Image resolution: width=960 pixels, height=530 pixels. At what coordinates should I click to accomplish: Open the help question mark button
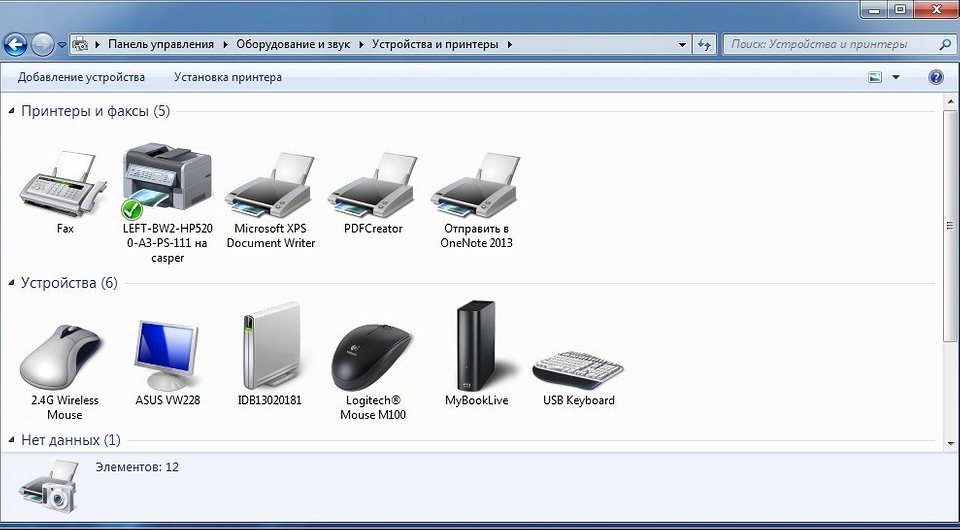pos(936,77)
